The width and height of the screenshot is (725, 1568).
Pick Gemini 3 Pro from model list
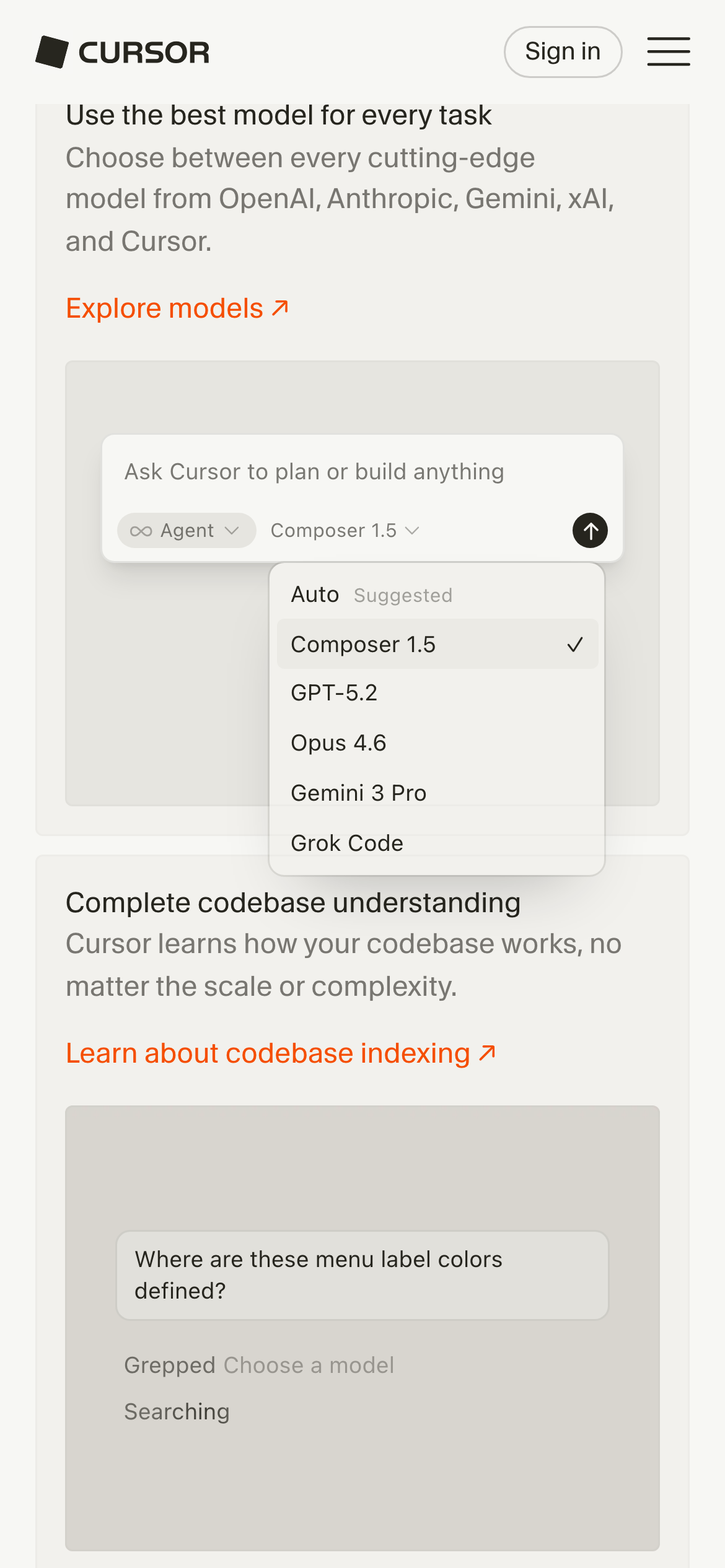click(x=359, y=793)
